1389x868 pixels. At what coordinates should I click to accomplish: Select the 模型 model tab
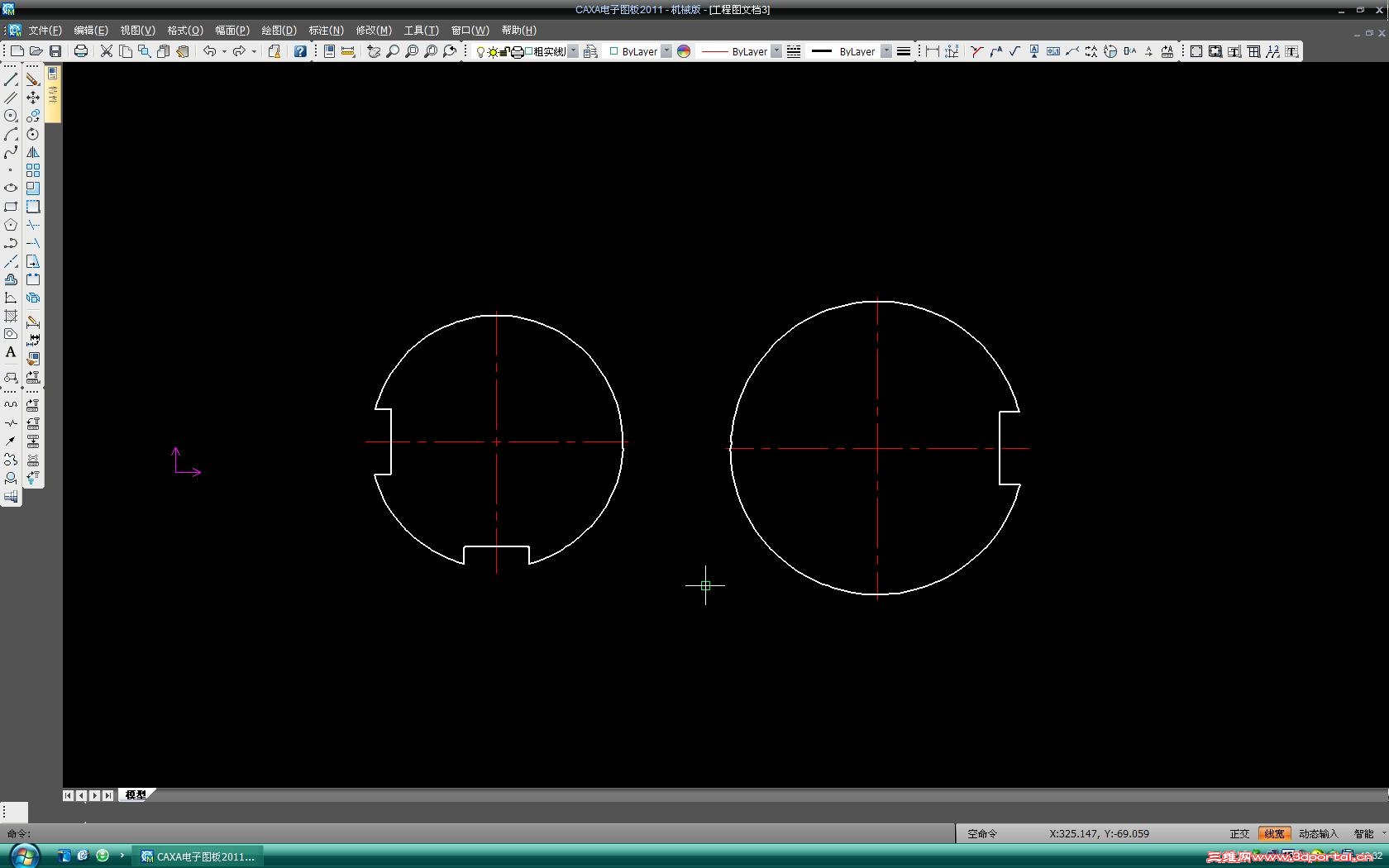click(136, 795)
